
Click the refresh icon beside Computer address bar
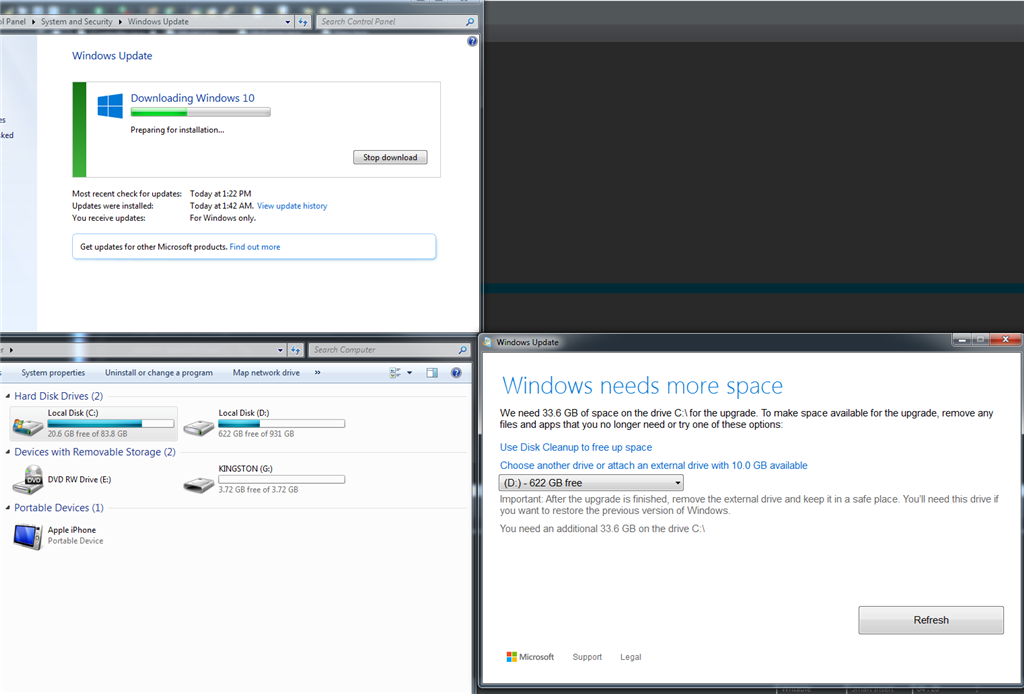click(295, 350)
